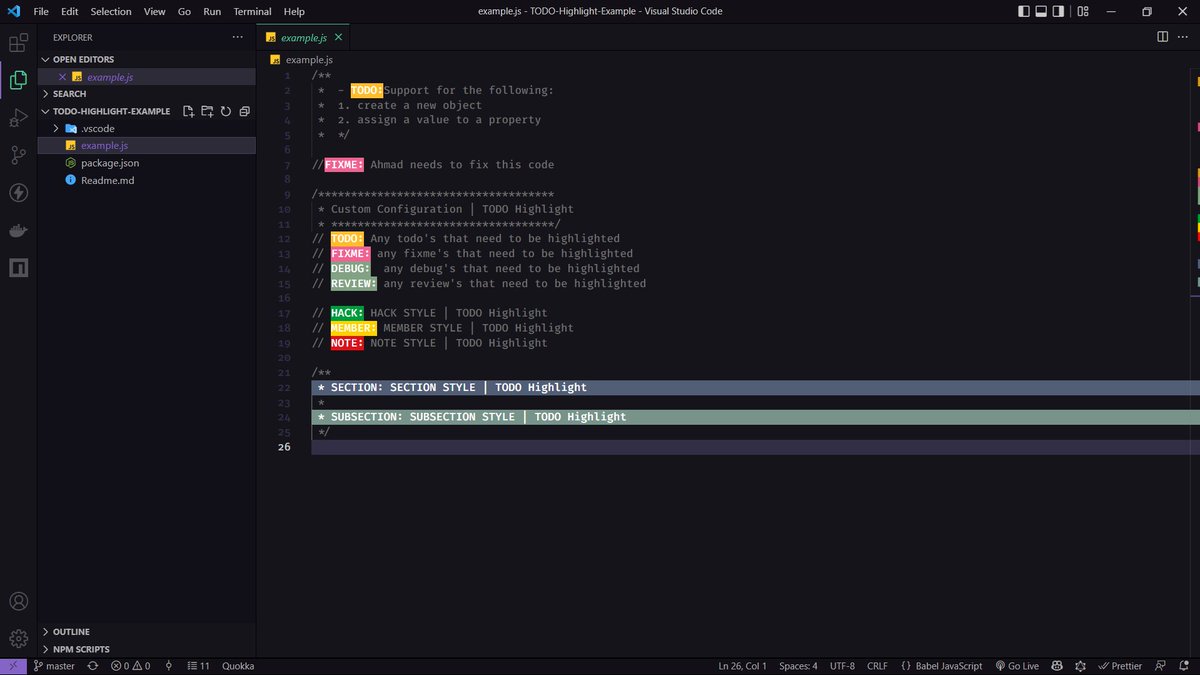Click the status bar commit graph icon

tap(168, 666)
